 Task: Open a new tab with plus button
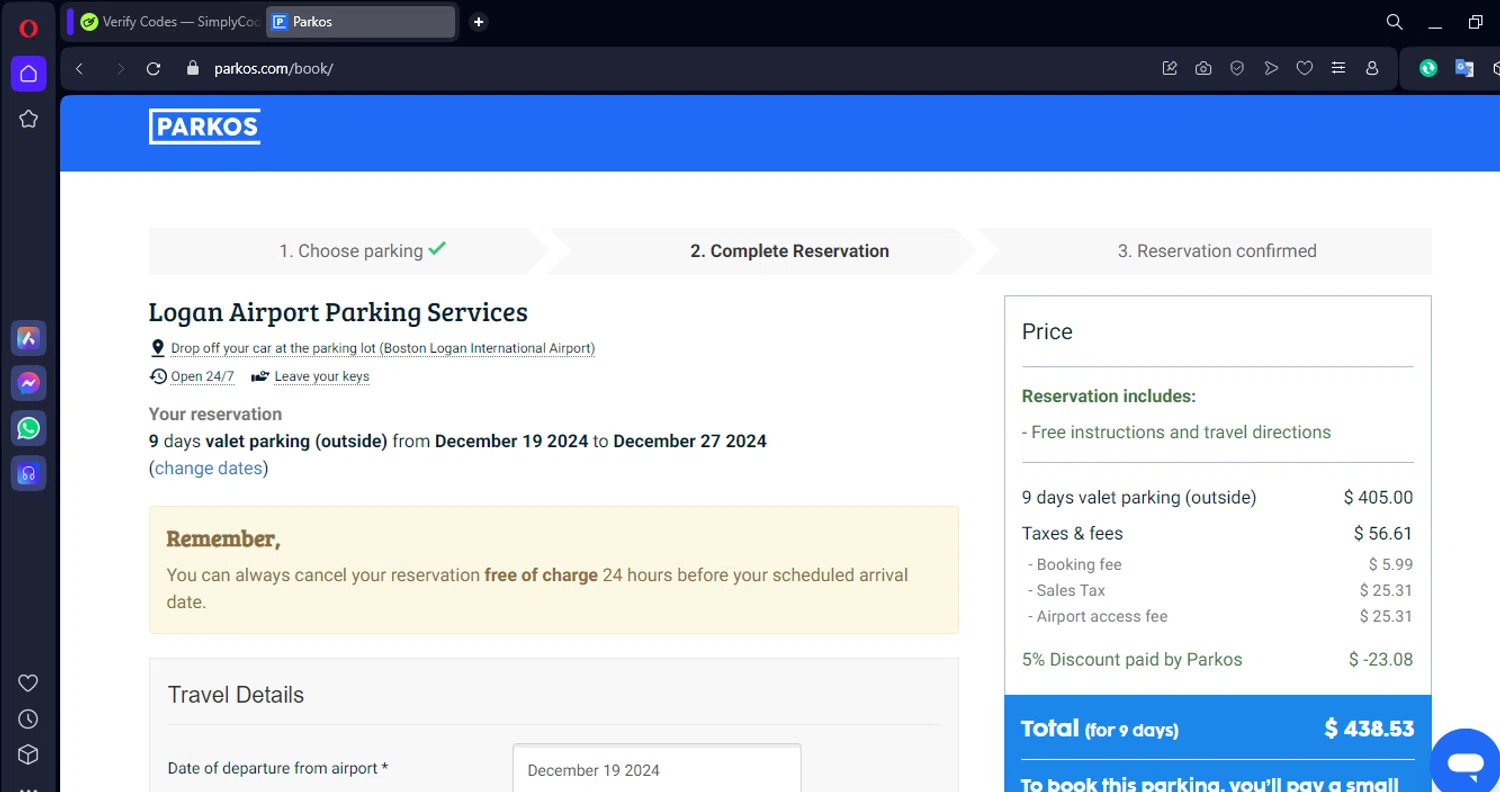pos(479,22)
